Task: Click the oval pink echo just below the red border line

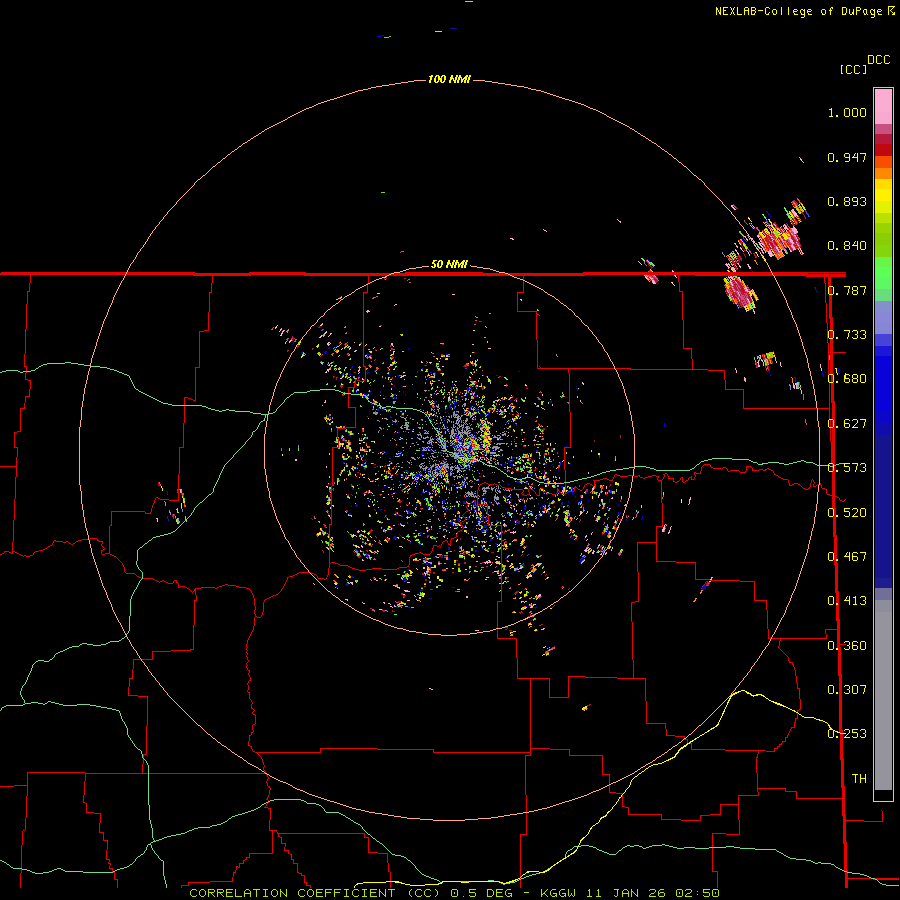Action: (739, 292)
